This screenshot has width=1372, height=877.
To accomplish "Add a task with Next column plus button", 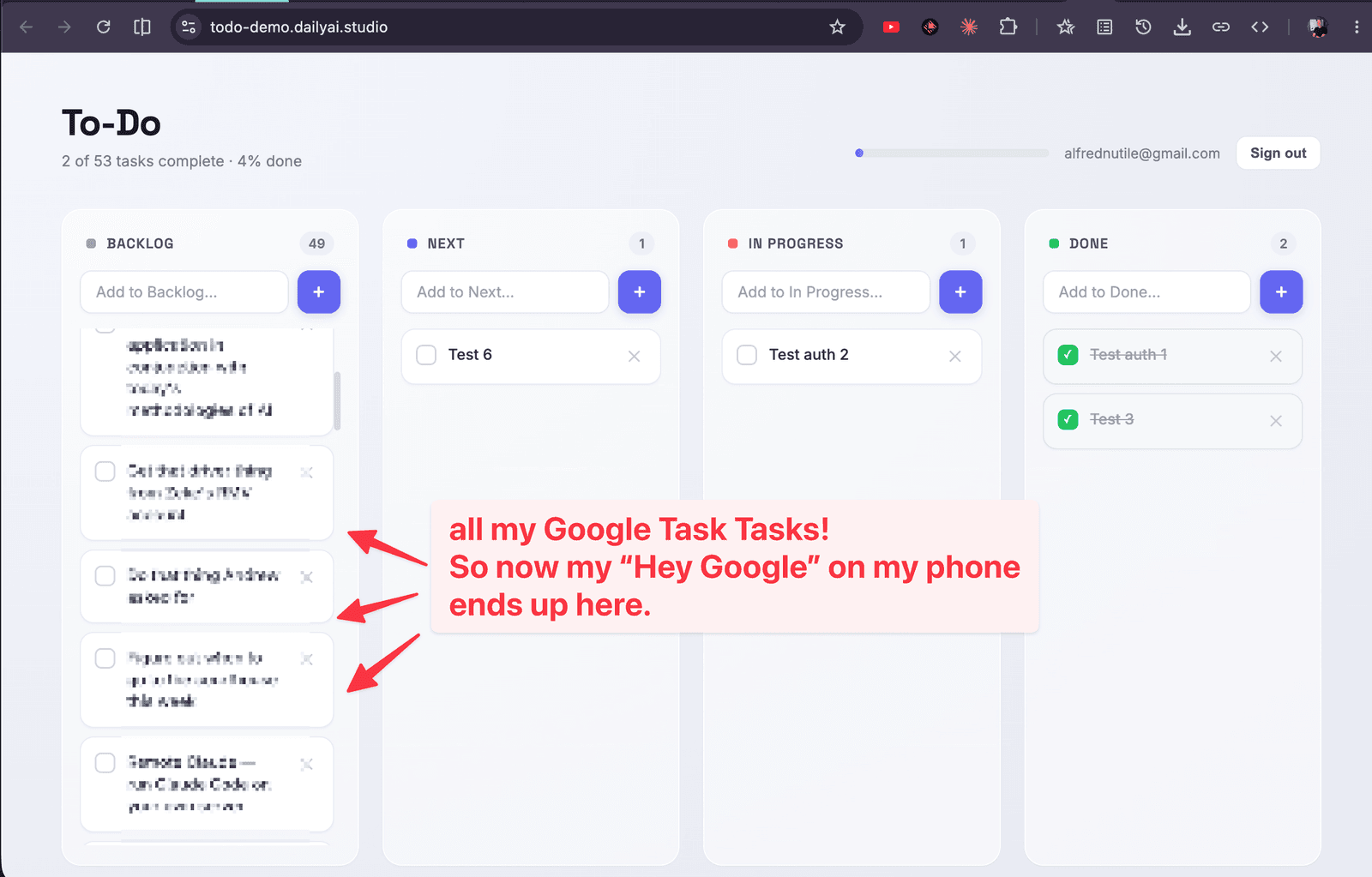I will tap(640, 292).
